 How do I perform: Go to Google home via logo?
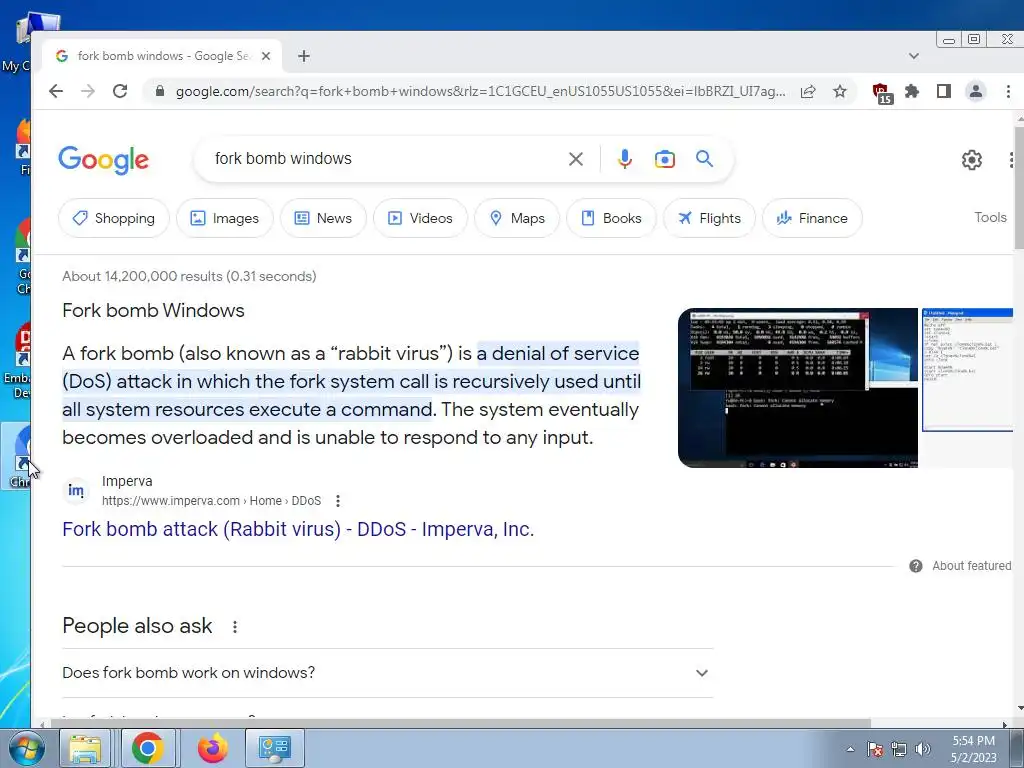(103, 159)
